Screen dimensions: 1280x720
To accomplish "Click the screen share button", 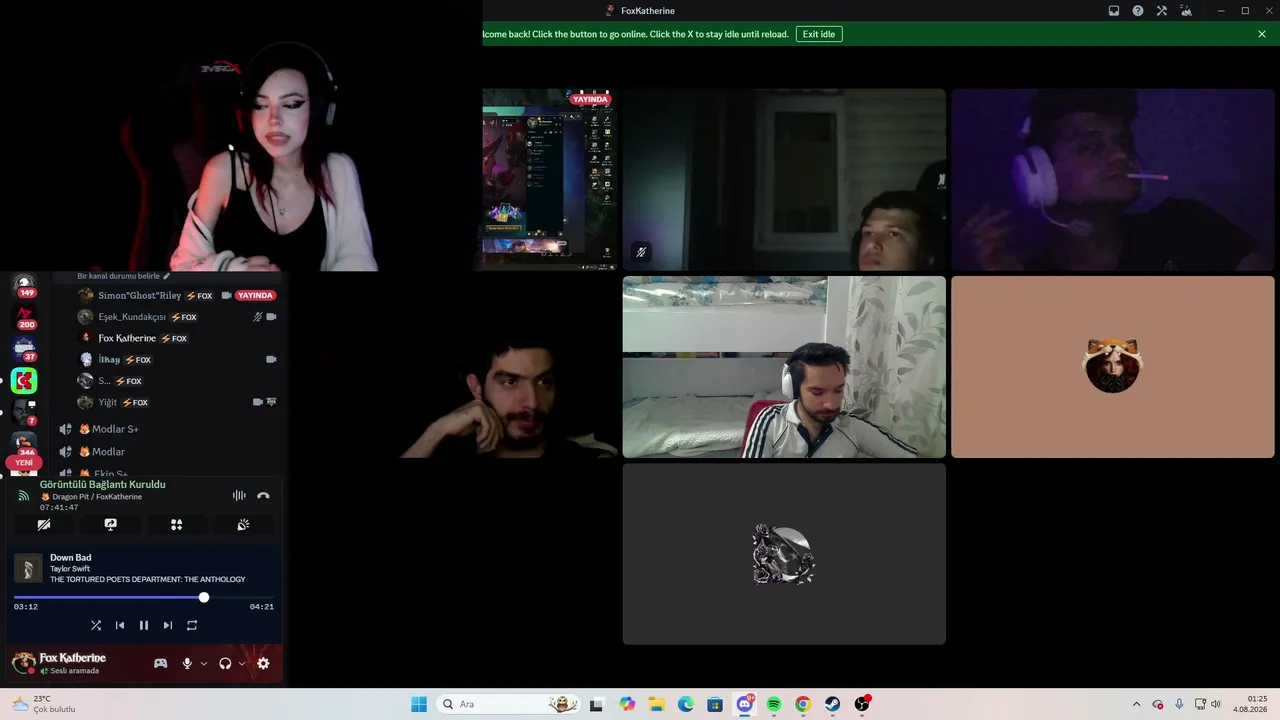I will [x=111, y=524].
